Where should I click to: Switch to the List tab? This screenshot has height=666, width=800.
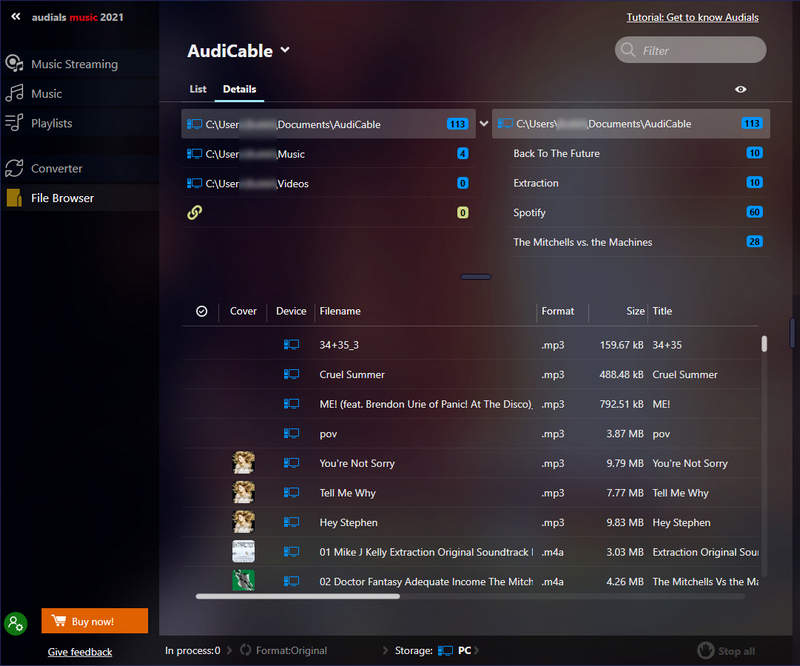[198, 89]
